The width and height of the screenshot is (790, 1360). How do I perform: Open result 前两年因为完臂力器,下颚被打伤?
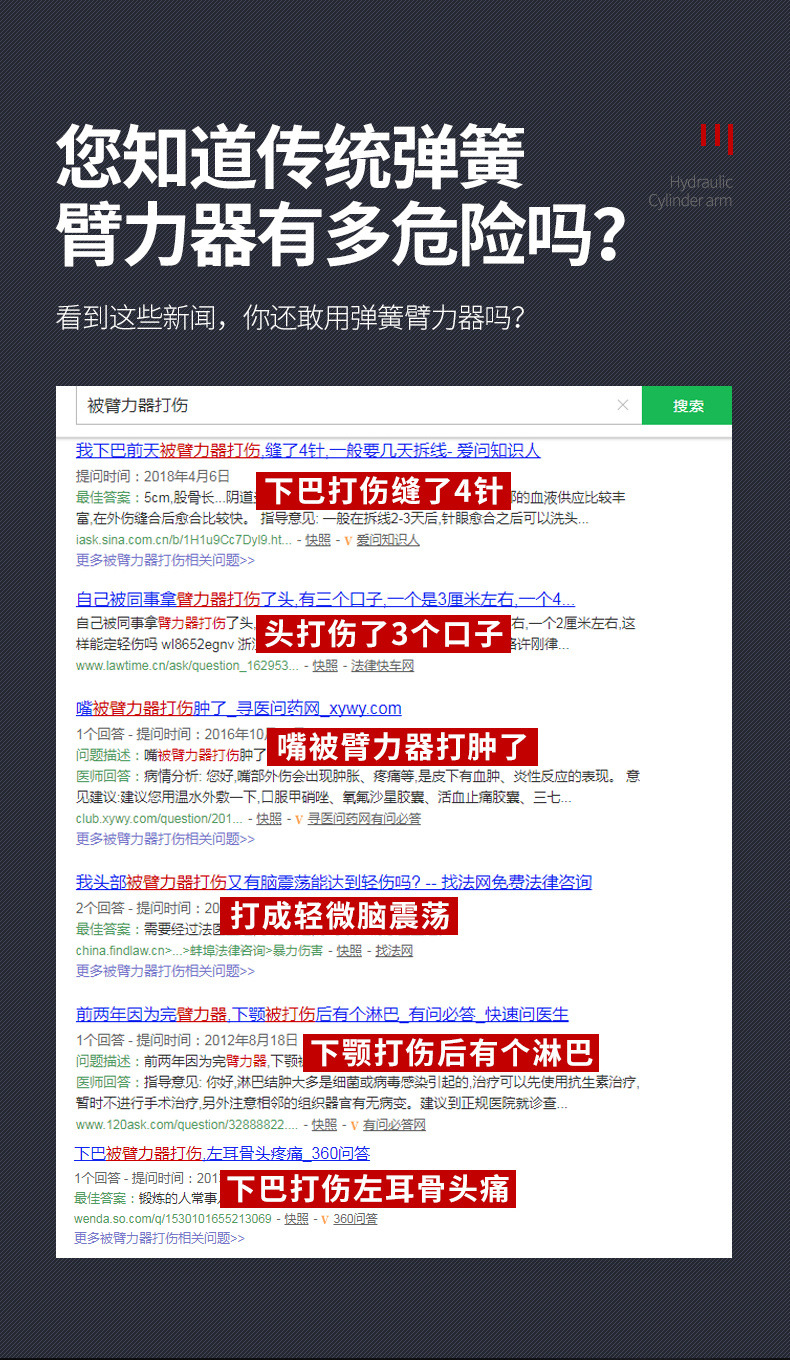322,1014
